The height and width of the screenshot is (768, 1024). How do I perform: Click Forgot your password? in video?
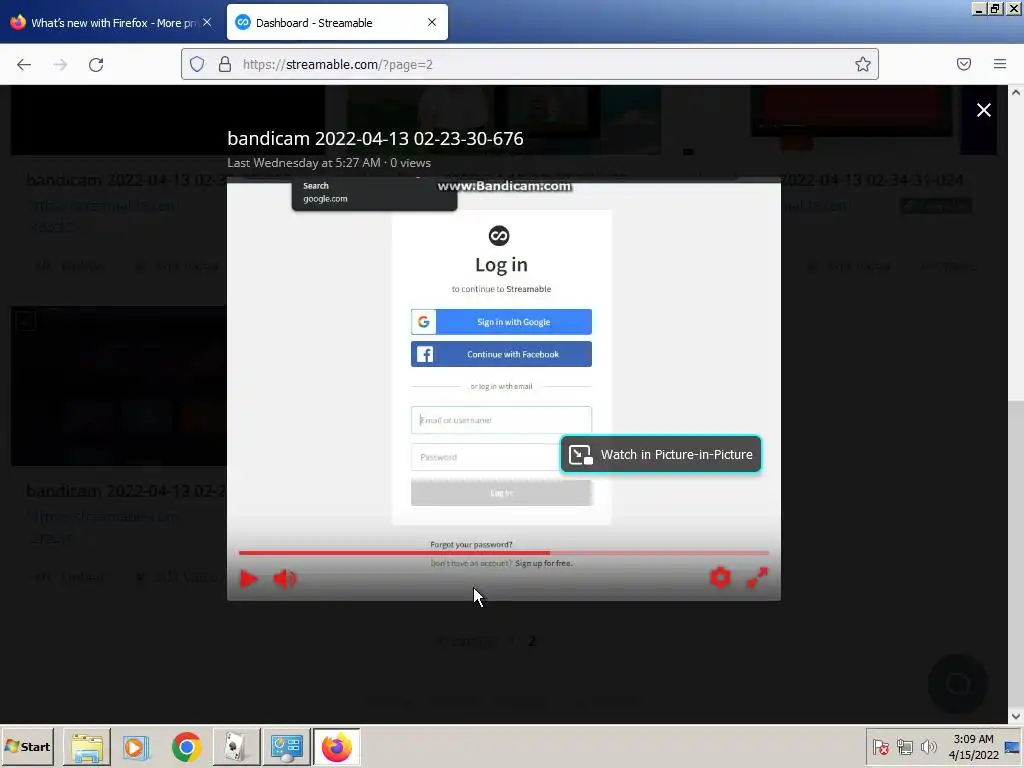coord(471,545)
